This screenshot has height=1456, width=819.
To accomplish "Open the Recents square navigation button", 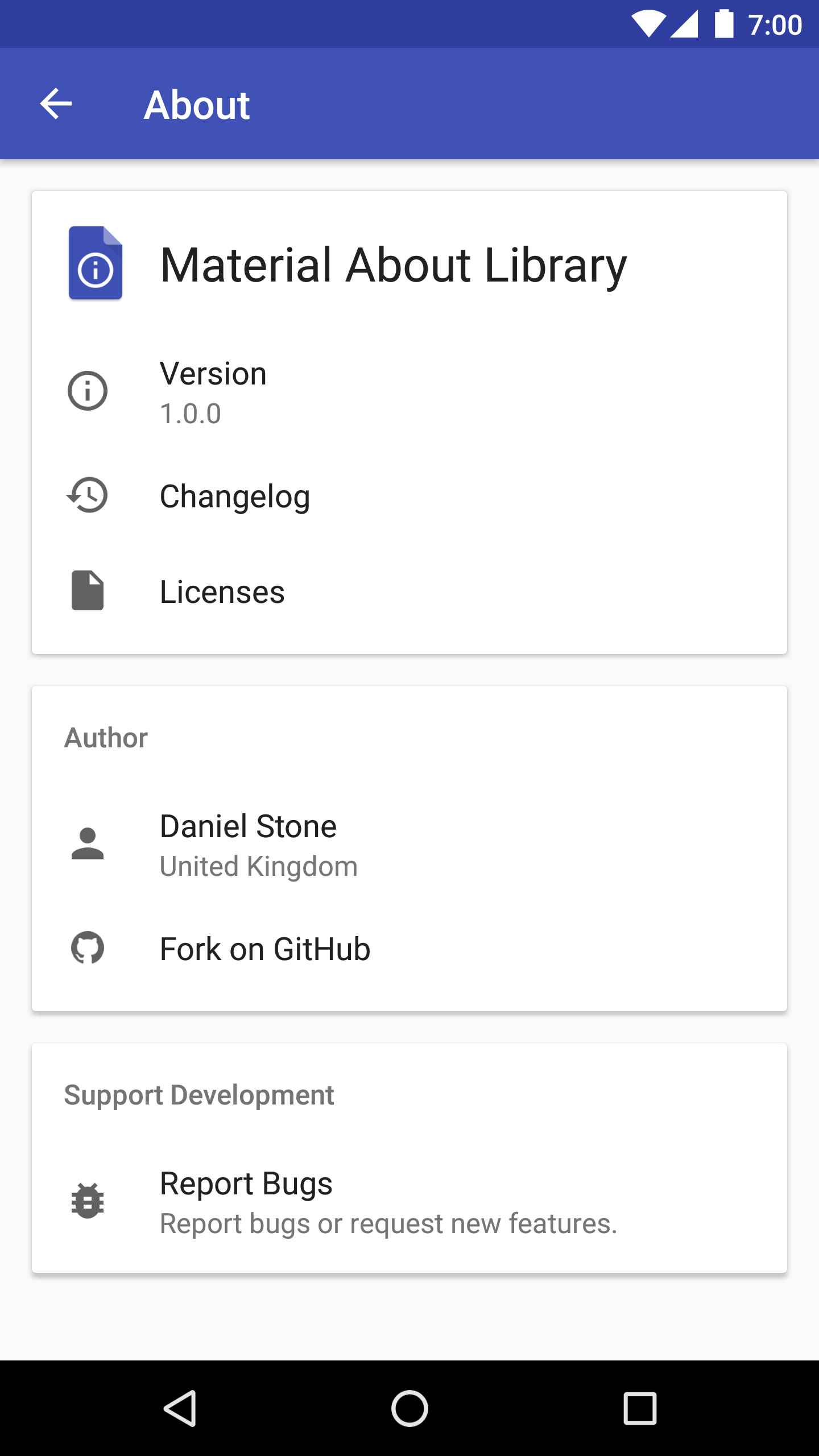I will pos(640,1409).
